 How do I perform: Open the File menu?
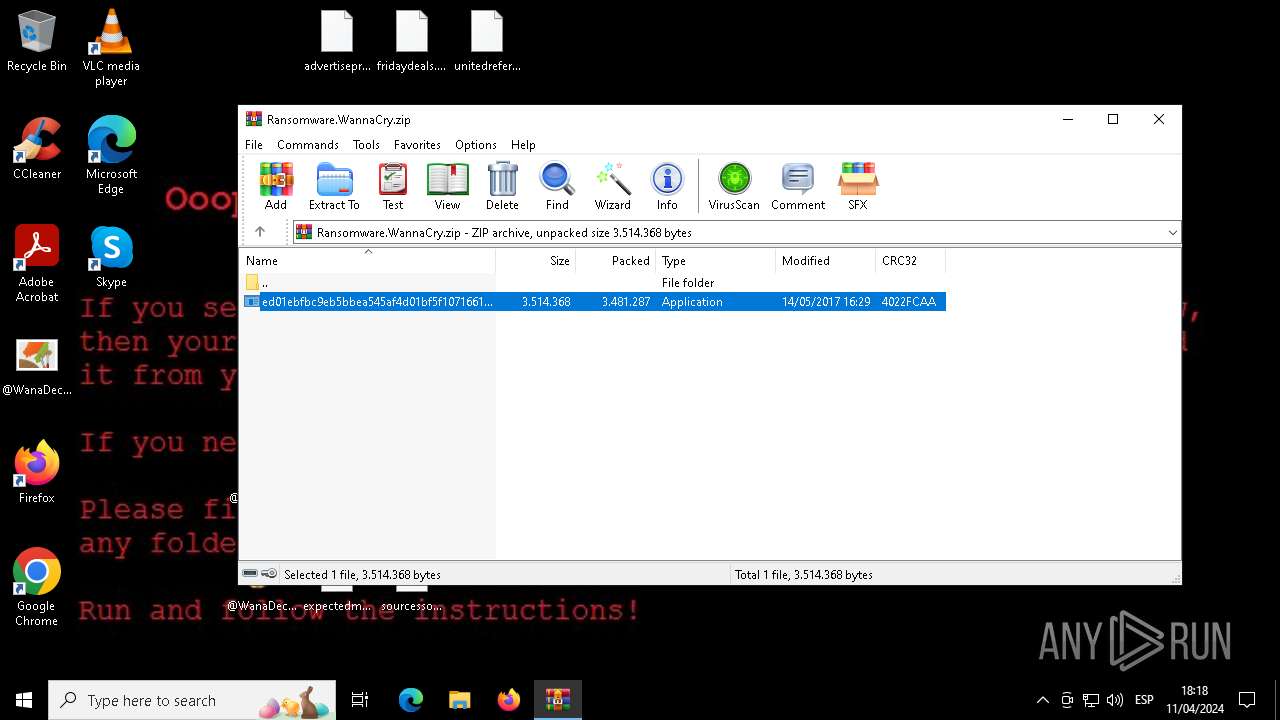click(254, 145)
